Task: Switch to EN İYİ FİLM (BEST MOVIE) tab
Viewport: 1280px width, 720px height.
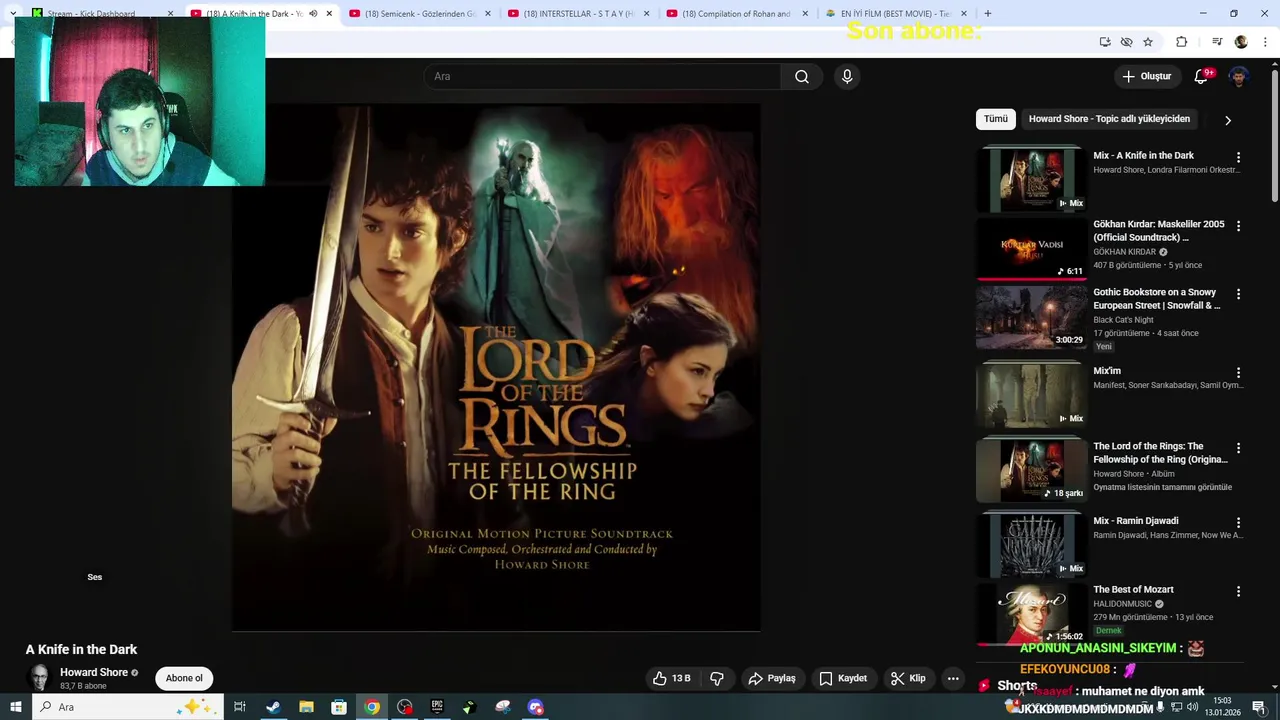Action: pyautogui.click(x=896, y=13)
